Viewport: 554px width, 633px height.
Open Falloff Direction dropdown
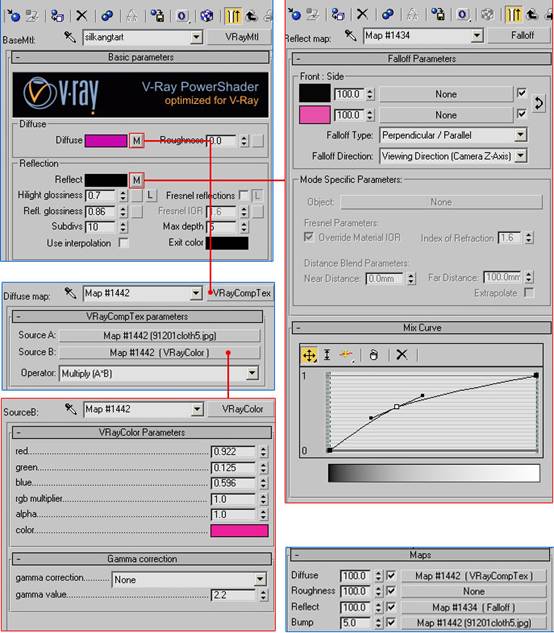tap(521, 155)
